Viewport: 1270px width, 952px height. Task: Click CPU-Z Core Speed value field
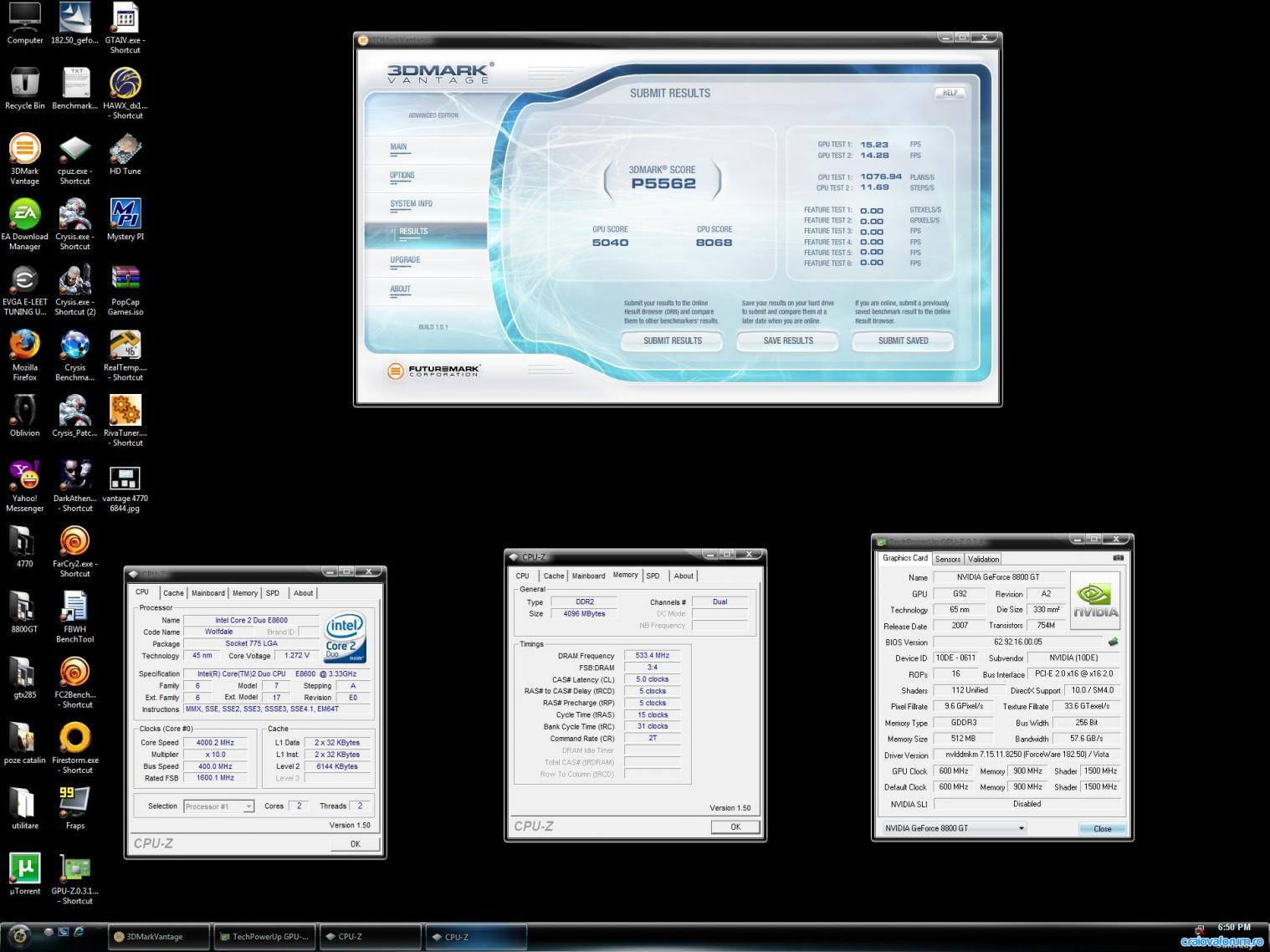(x=215, y=743)
